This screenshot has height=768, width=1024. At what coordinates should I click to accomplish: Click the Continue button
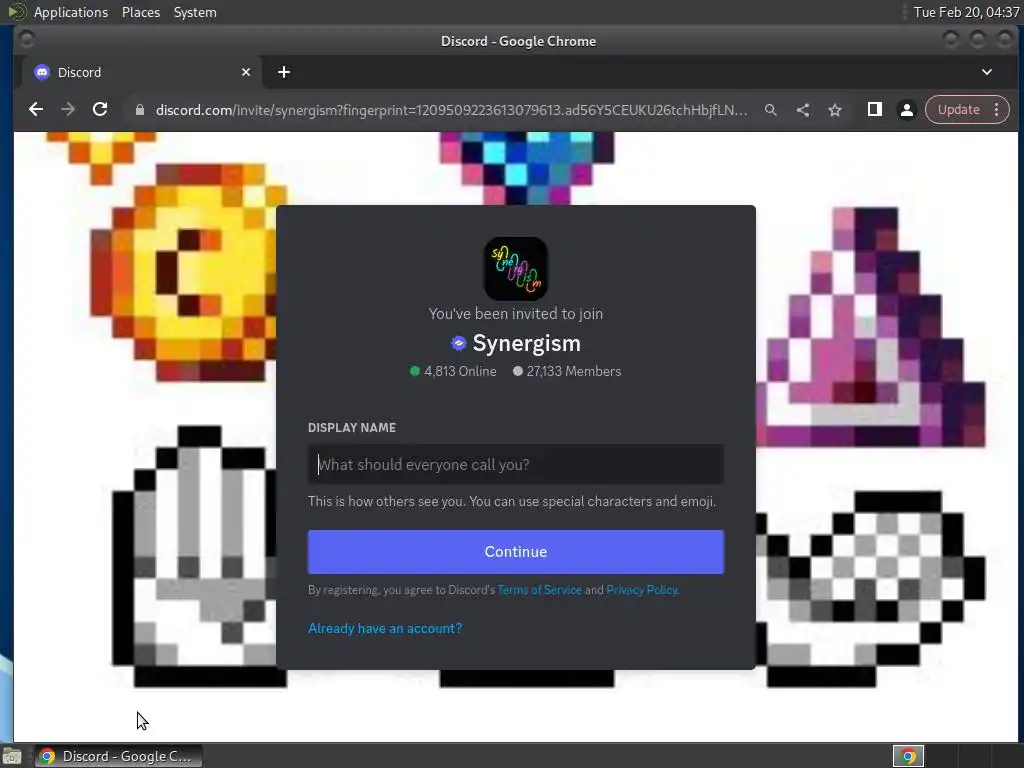click(x=516, y=552)
